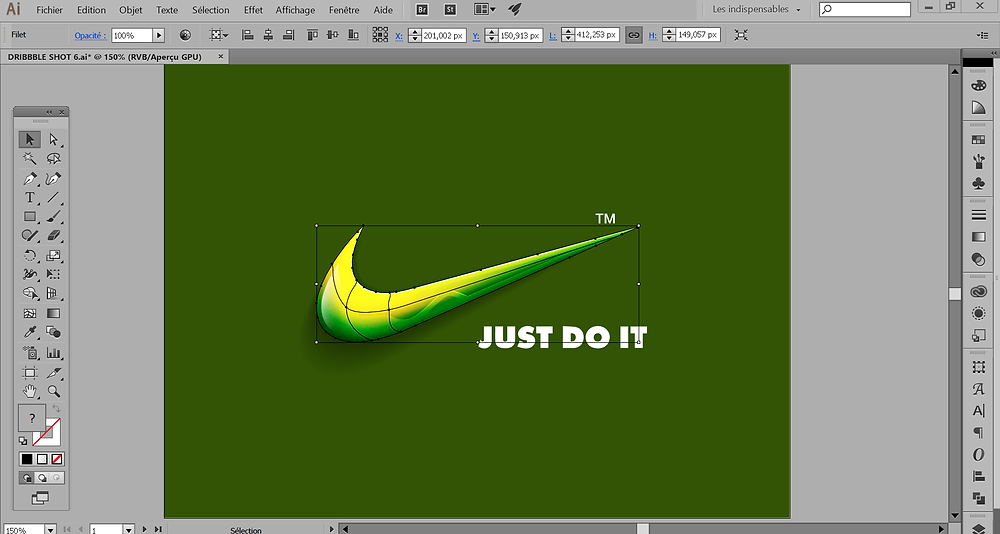The image size is (1000, 534).
Task: Select the Gradient tool in toolbox
Action: point(54,313)
